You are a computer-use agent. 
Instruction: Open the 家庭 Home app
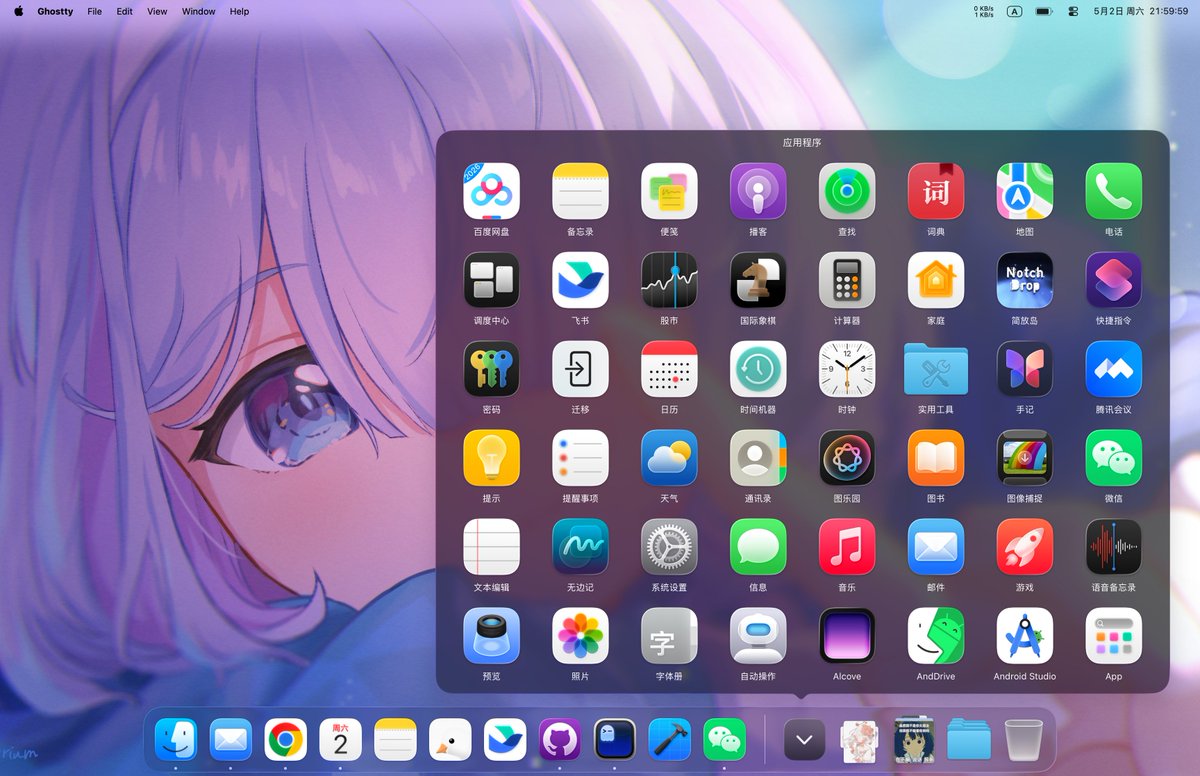click(936, 280)
